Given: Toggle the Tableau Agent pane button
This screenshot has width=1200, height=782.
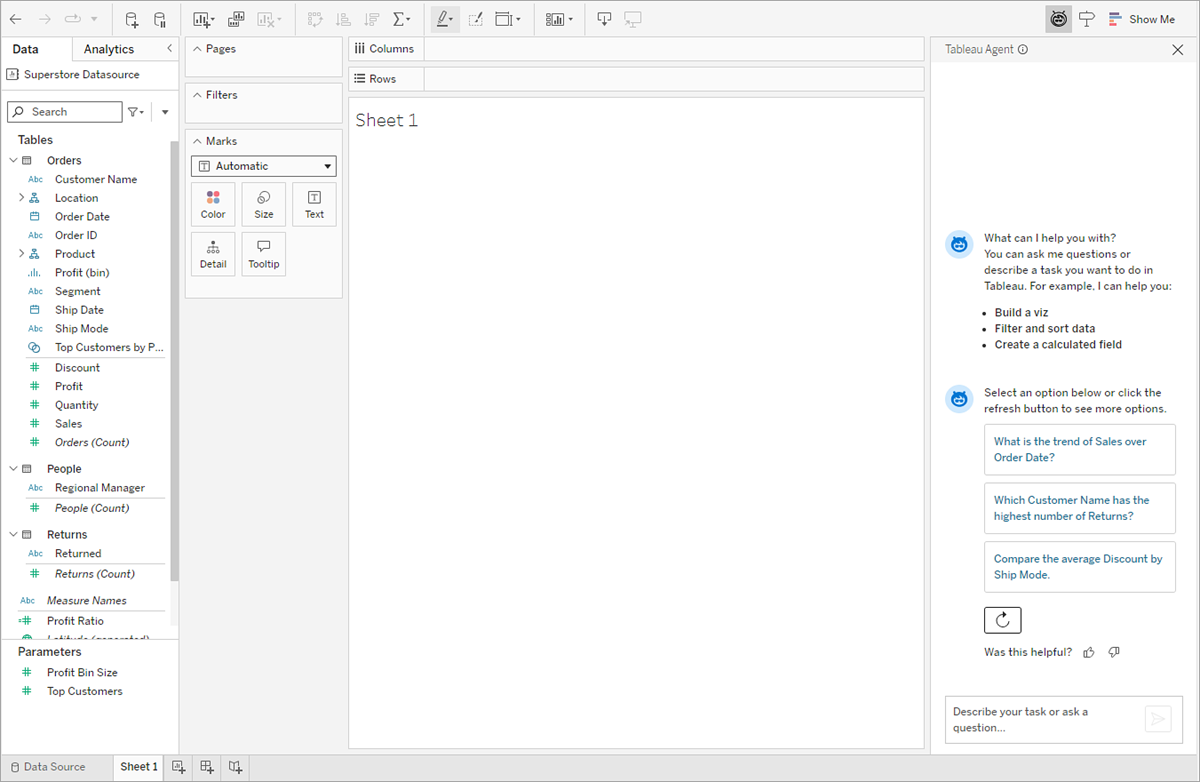Looking at the screenshot, I should point(1058,19).
